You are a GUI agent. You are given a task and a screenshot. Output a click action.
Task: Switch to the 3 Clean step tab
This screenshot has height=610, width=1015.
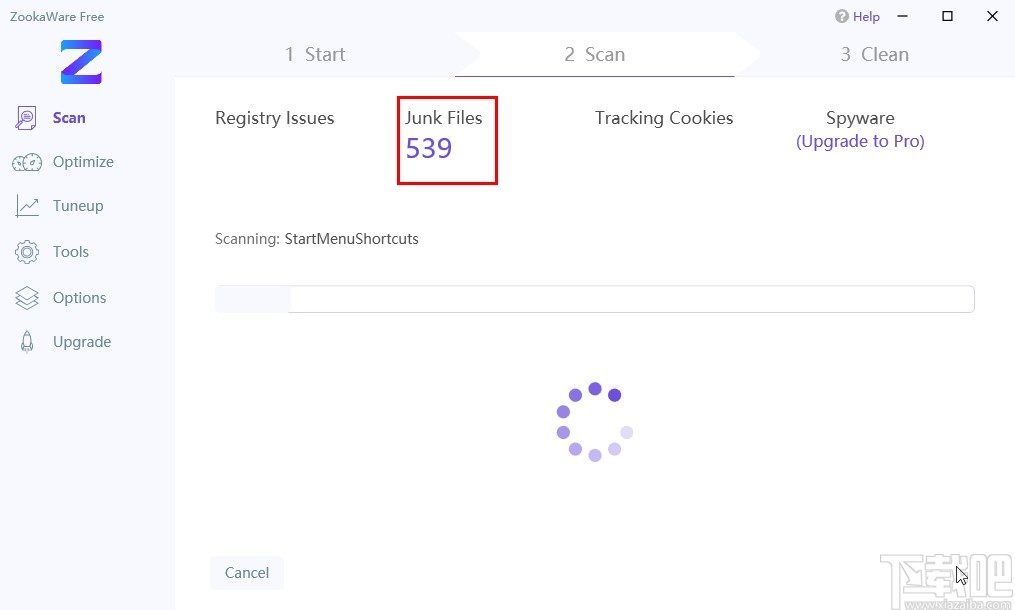[x=874, y=55]
